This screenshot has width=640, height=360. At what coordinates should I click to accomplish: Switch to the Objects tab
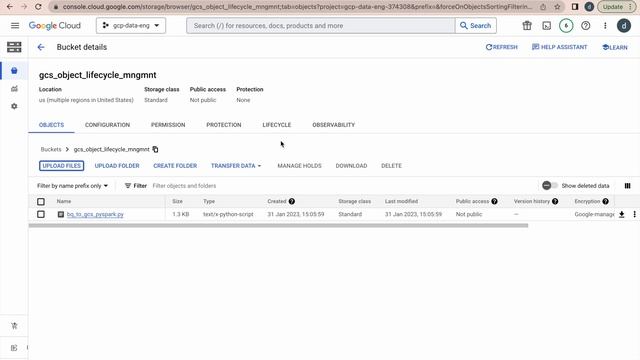(x=51, y=125)
